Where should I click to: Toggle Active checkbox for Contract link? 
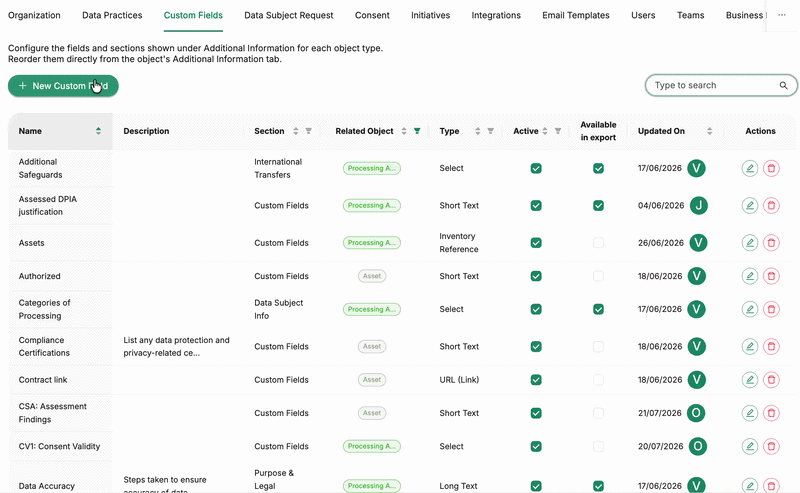[x=536, y=380]
